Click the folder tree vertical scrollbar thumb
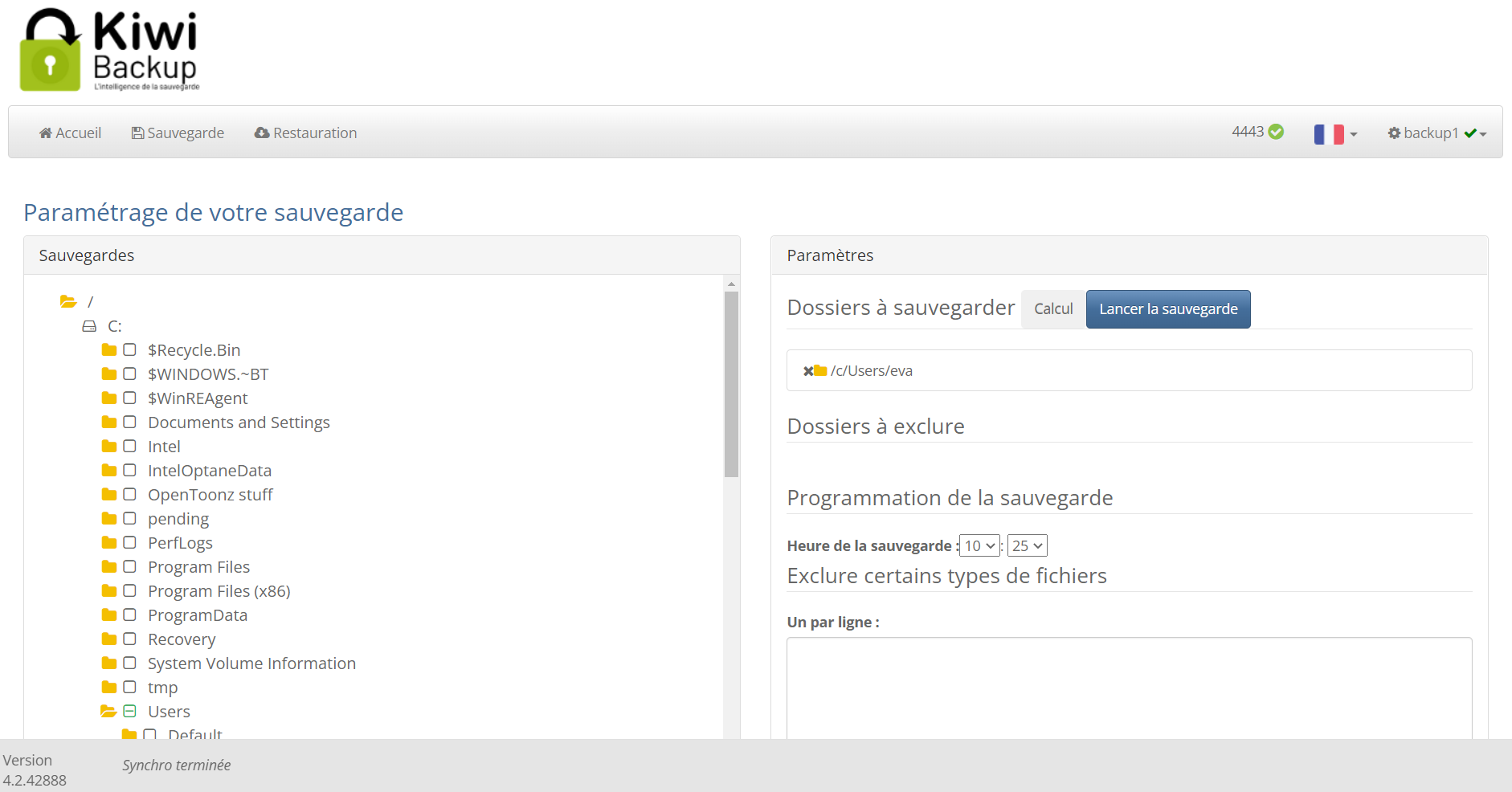The image size is (1512, 792). [731, 384]
